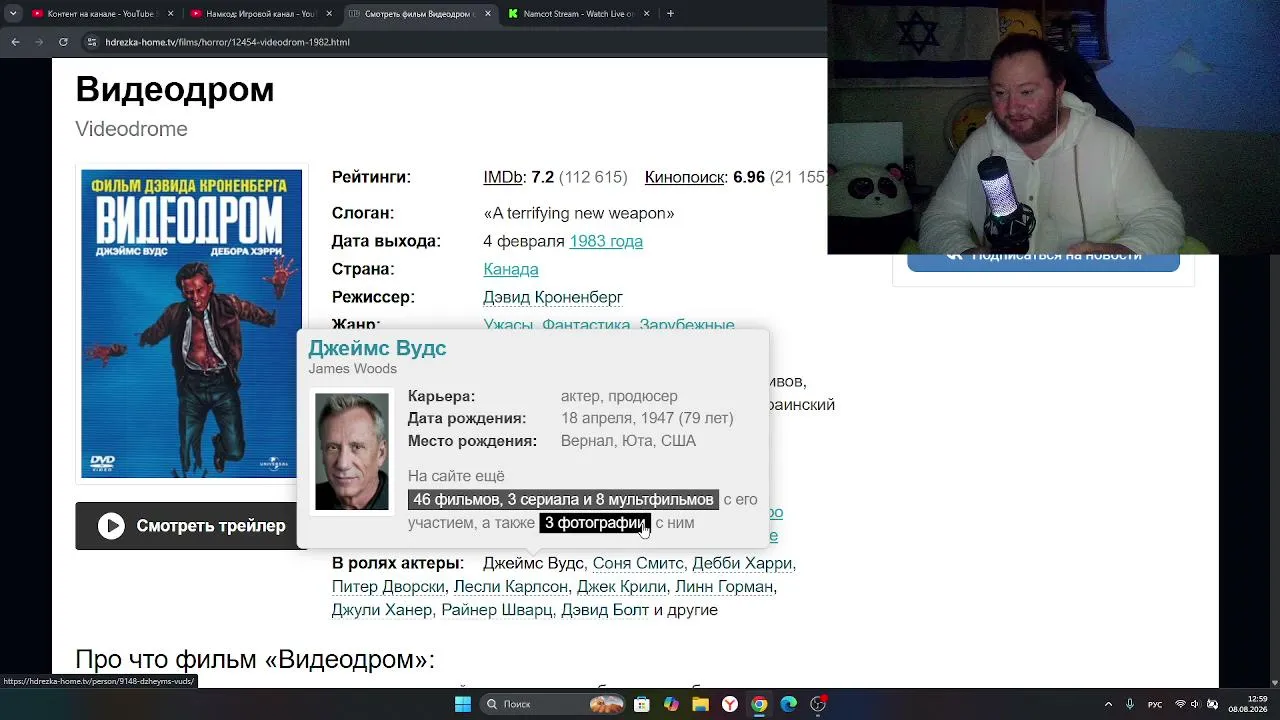The width and height of the screenshot is (1280, 720).
Task: Open the Windows Start menu
Action: (x=462, y=704)
